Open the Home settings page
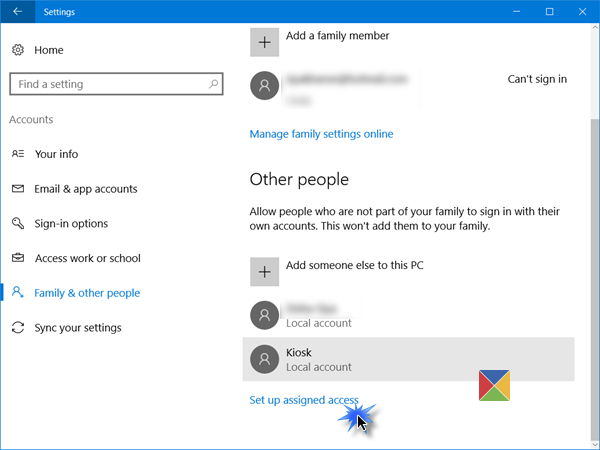The width and height of the screenshot is (600, 450). click(x=49, y=50)
